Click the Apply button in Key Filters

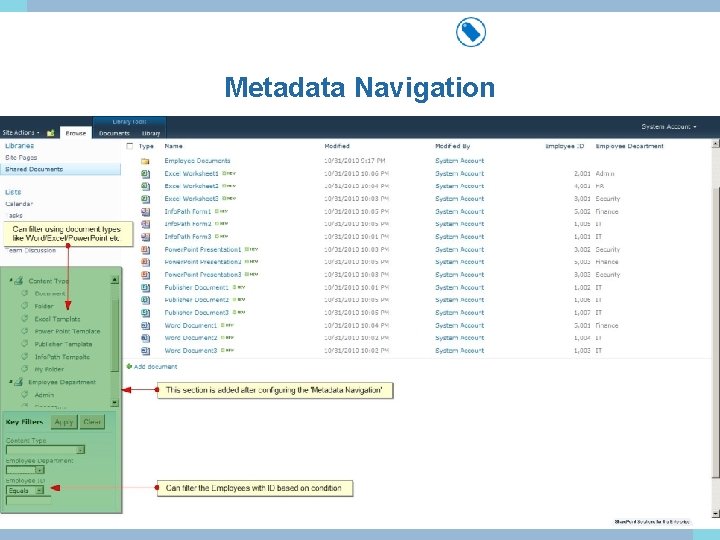[x=64, y=422]
